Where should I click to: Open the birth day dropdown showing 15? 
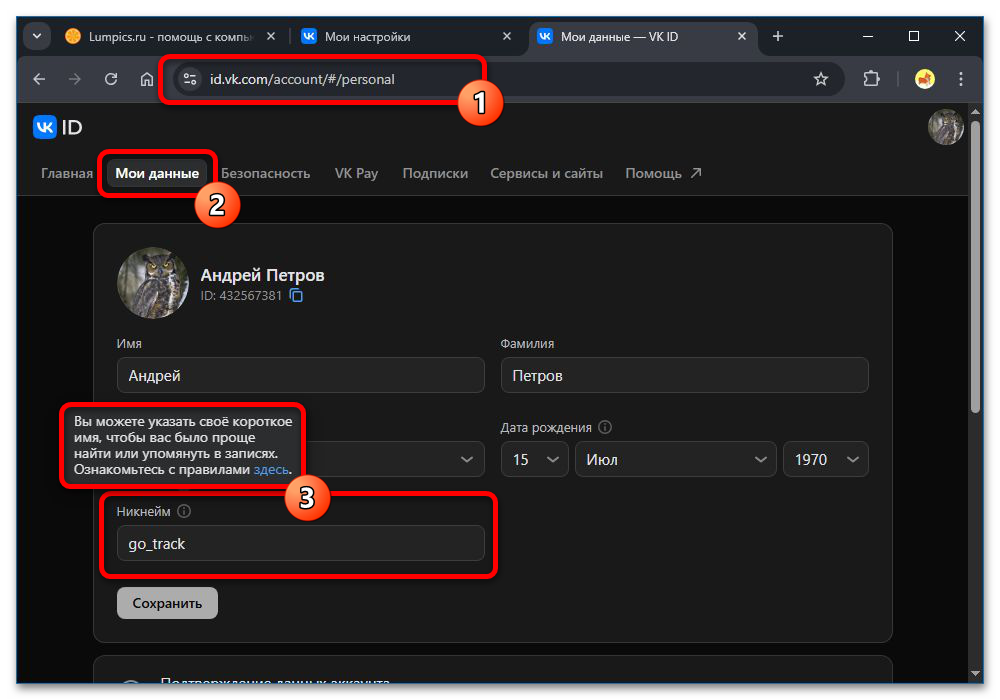534,459
